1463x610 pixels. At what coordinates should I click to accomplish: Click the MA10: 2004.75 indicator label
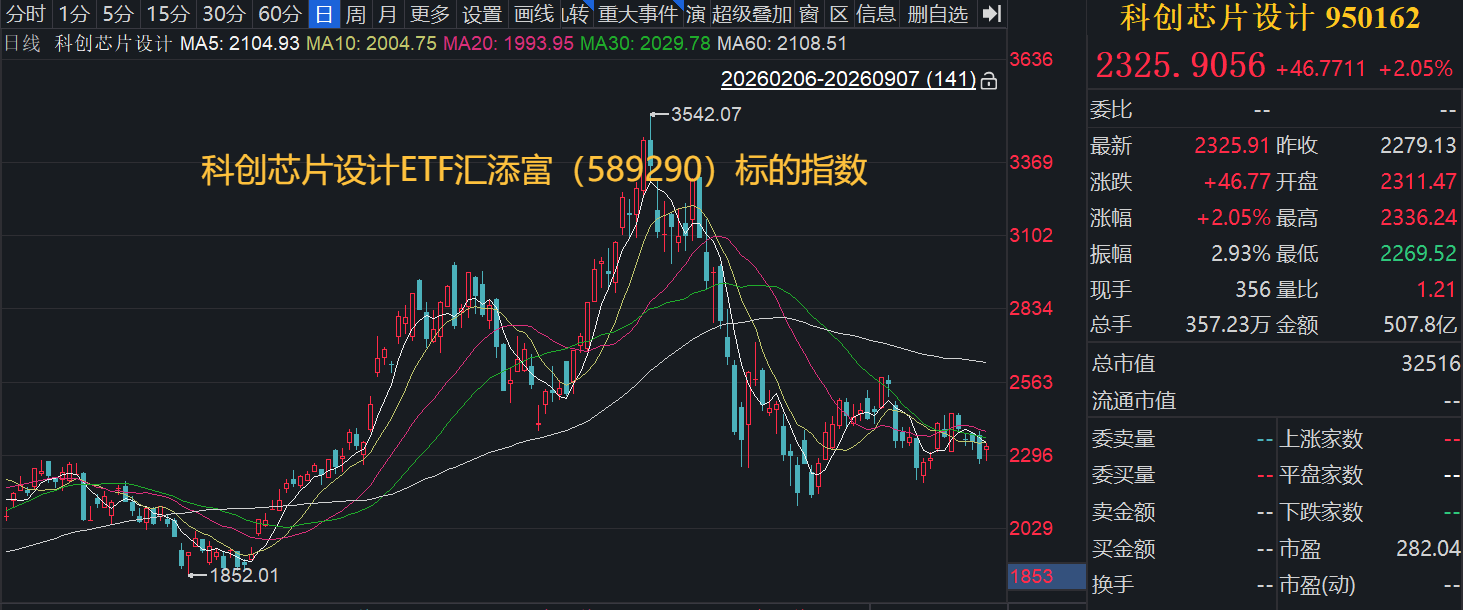click(371, 43)
